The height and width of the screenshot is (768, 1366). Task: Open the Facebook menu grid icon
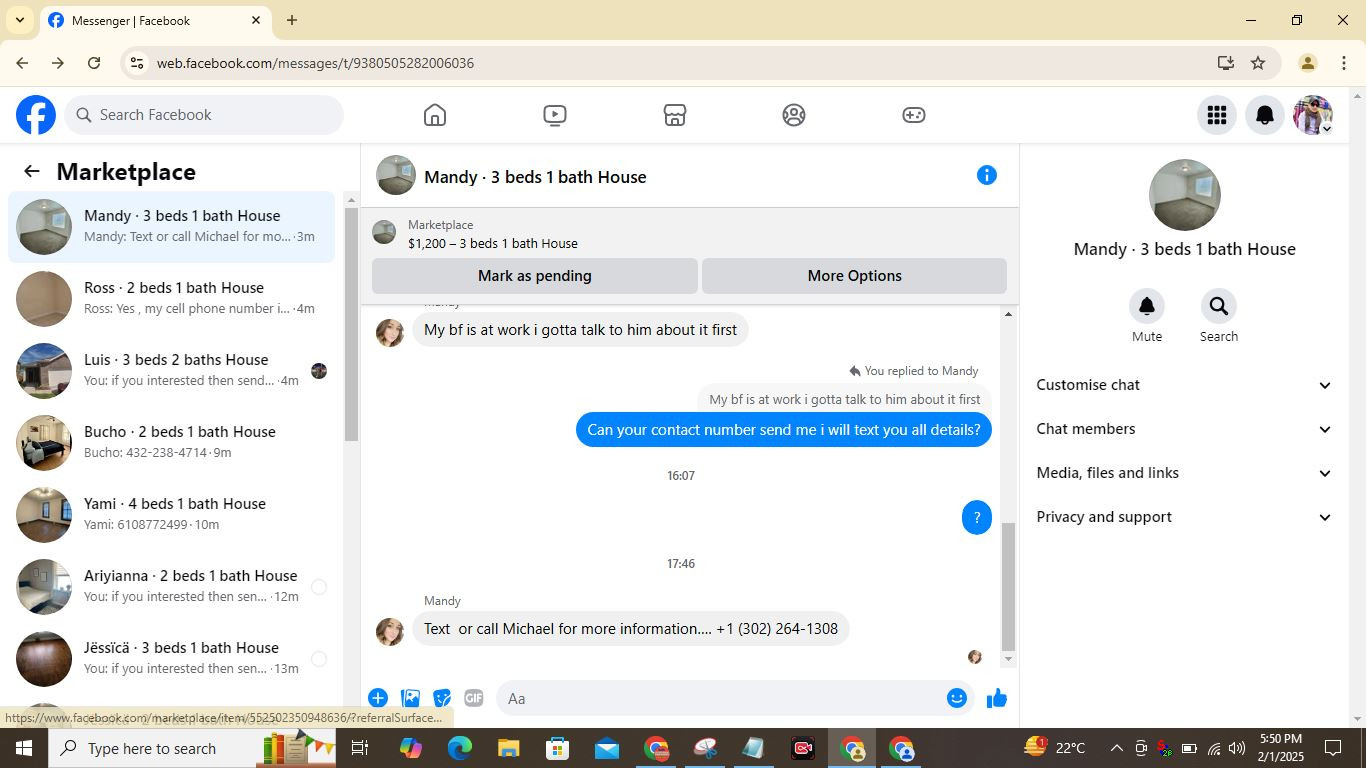click(1217, 115)
